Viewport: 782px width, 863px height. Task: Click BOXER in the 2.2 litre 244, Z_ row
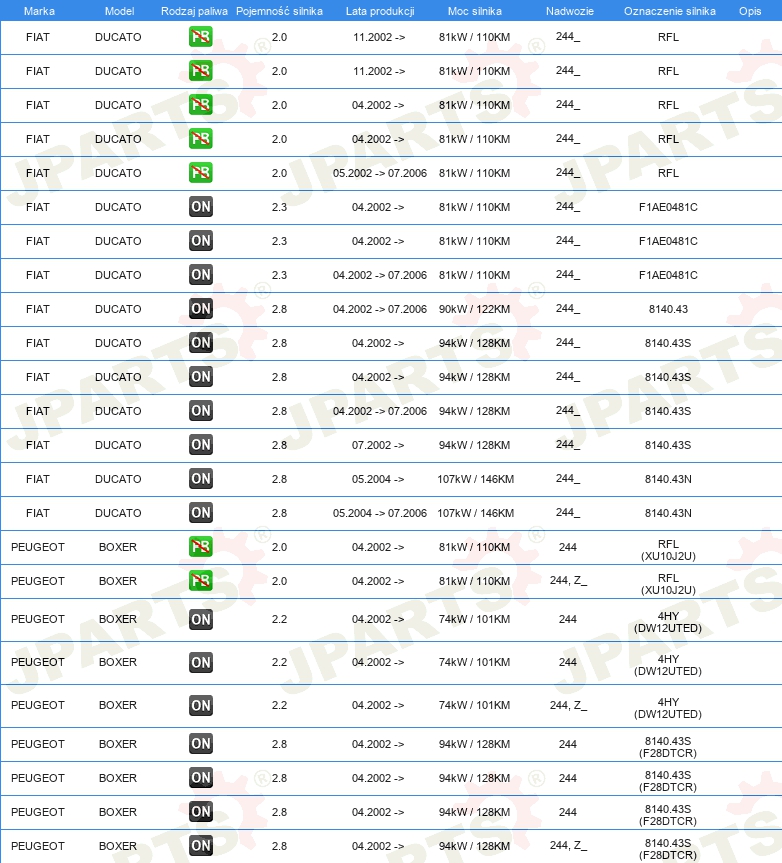click(x=118, y=705)
